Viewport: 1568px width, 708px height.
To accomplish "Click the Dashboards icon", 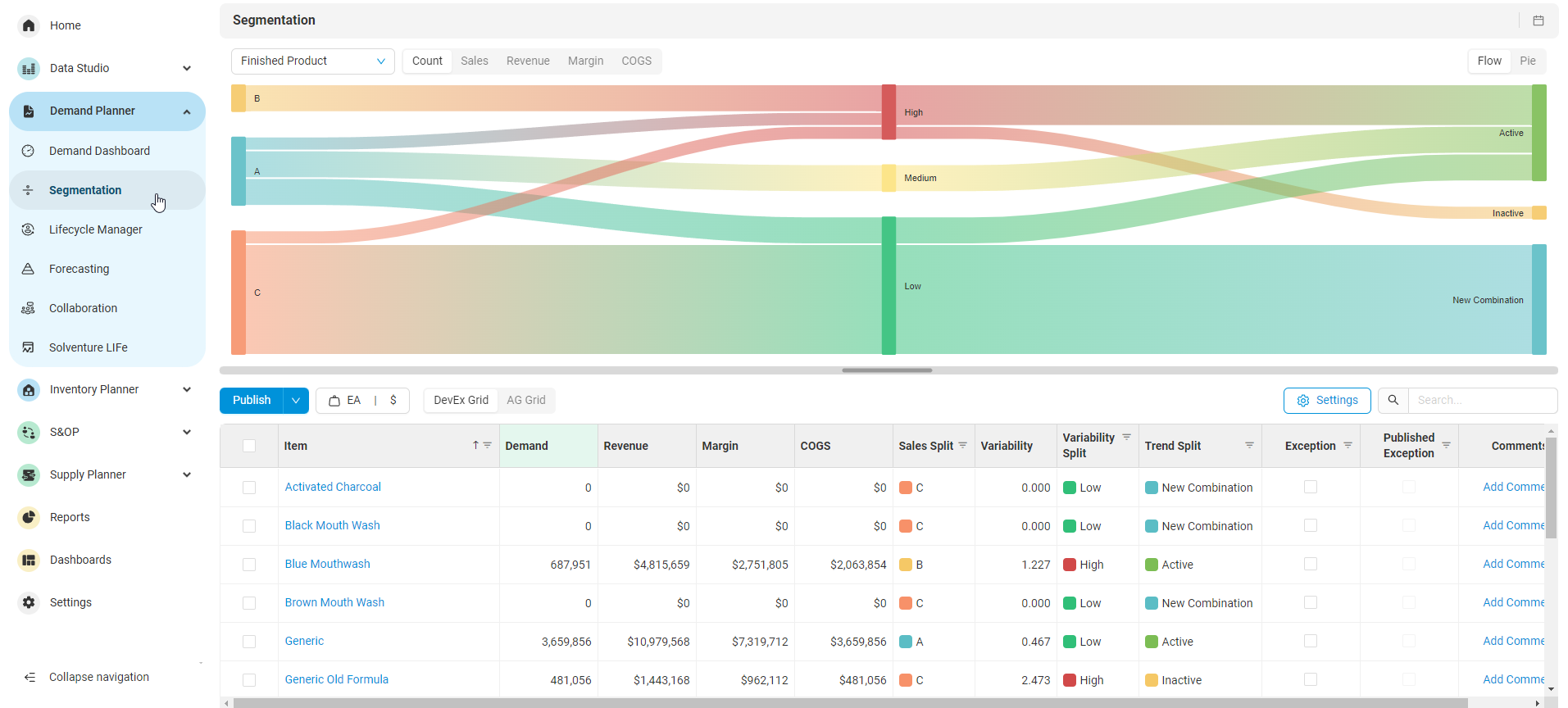I will click(x=29, y=560).
